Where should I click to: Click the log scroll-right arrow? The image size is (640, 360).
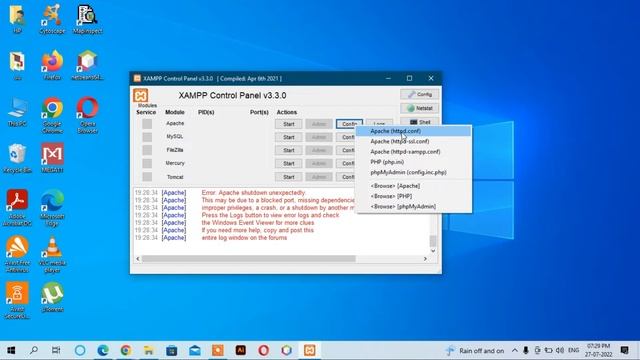[425, 259]
